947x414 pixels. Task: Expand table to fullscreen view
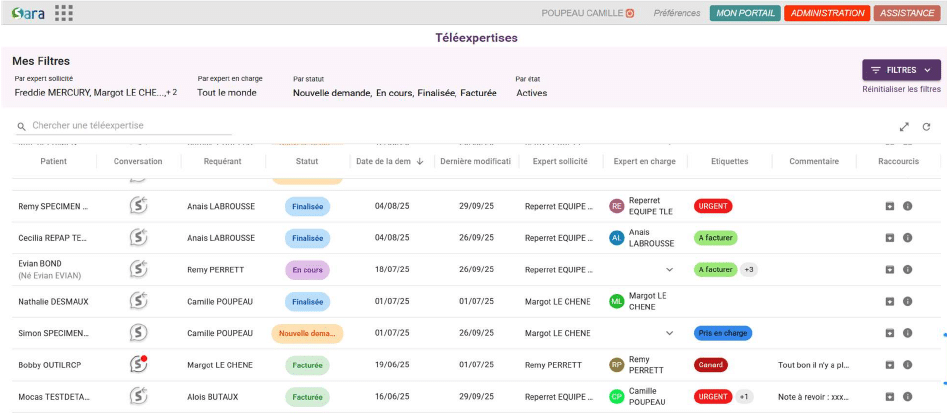click(904, 127)
